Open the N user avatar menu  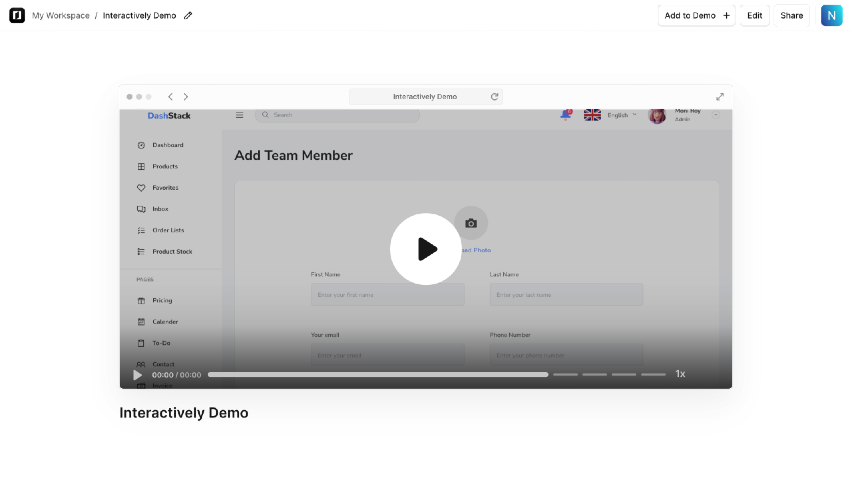(x=831, y=16)
